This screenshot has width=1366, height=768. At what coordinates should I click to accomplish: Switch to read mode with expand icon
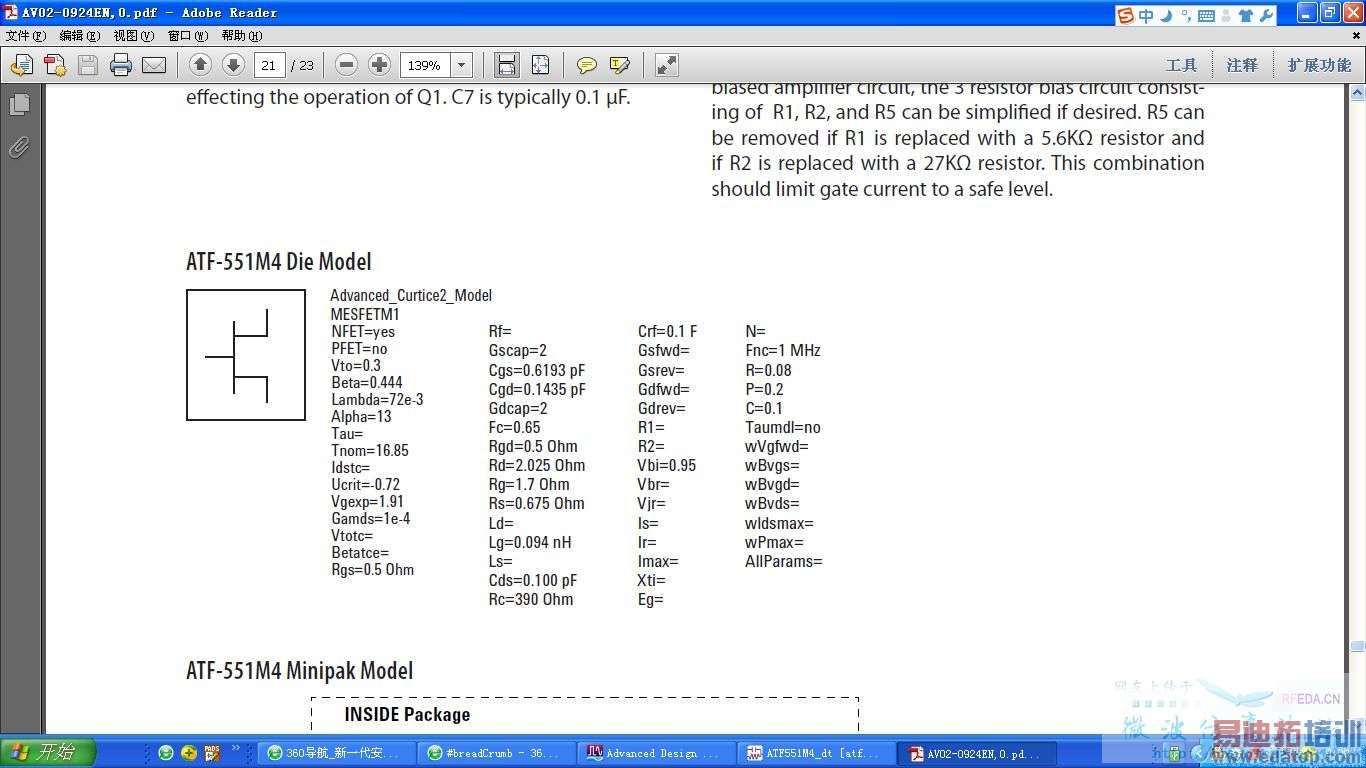coord(667,65)
